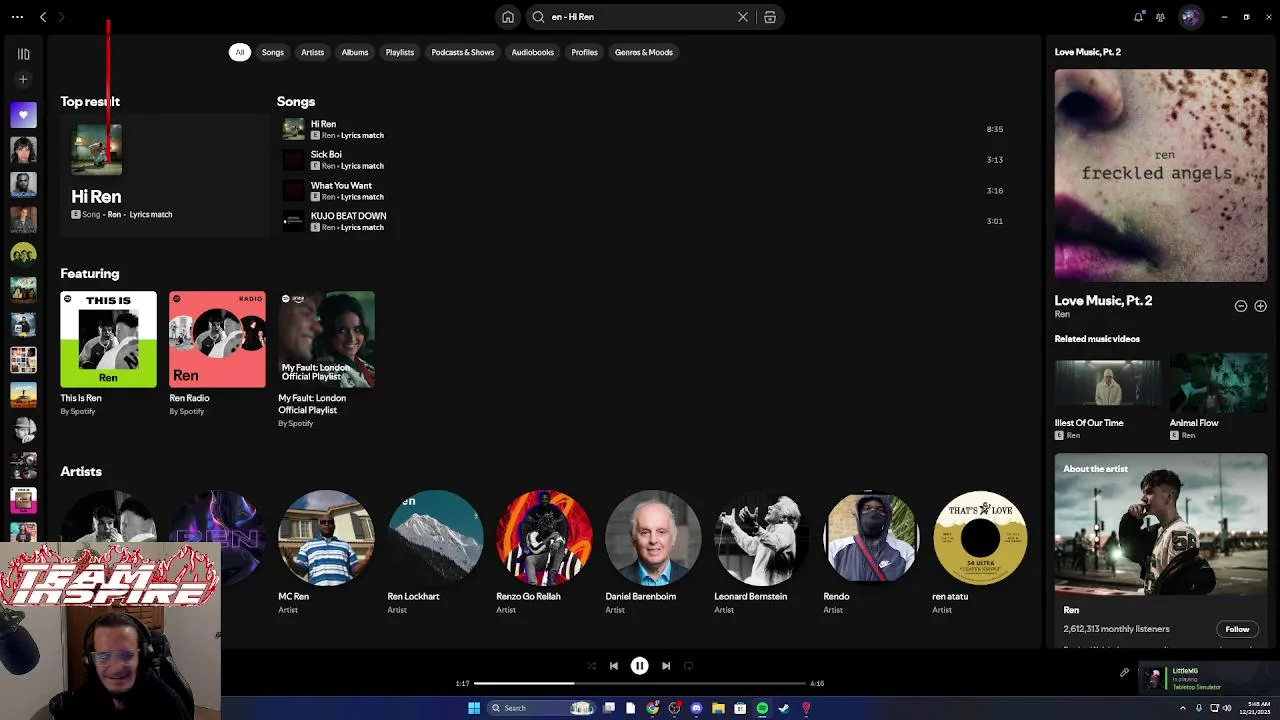Viewport: 1280px width, 720px height.
Task: Skip to previous track
Action: click(613, 666)
